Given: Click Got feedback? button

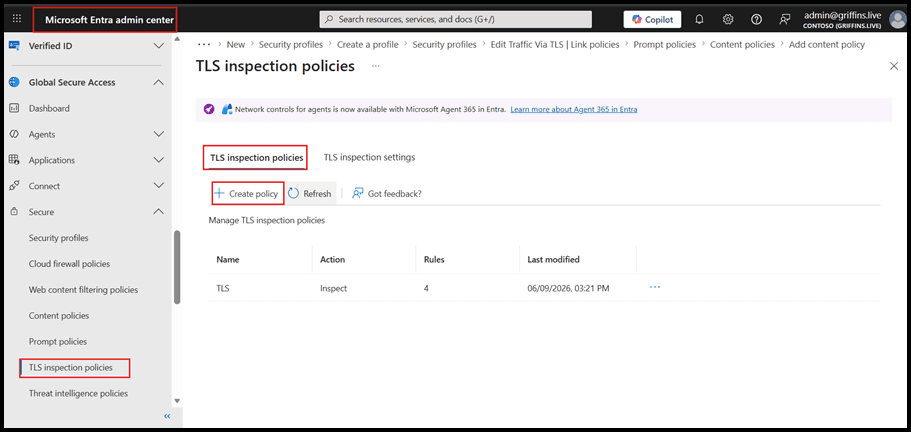Looking at the screenshot, I should coord(387,194).
